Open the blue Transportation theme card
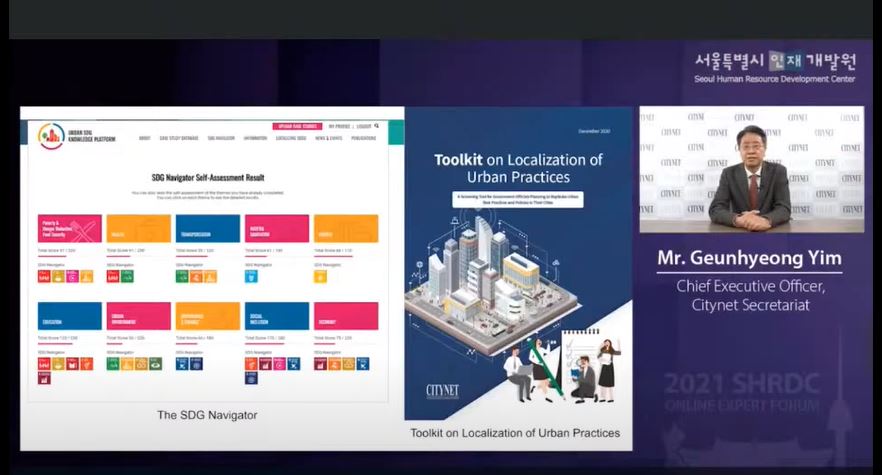 click(x=208, y=228)
